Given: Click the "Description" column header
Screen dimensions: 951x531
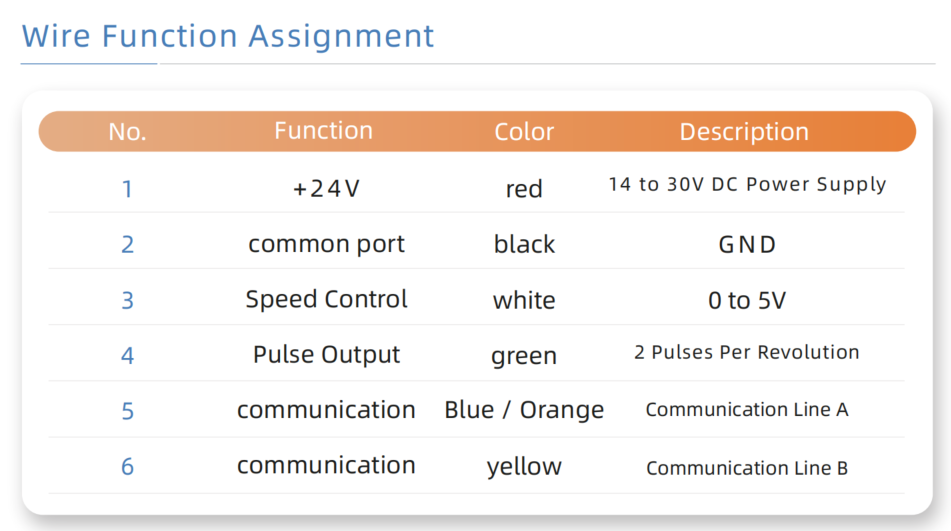Looking at the screenshot, I should [744, 132].
